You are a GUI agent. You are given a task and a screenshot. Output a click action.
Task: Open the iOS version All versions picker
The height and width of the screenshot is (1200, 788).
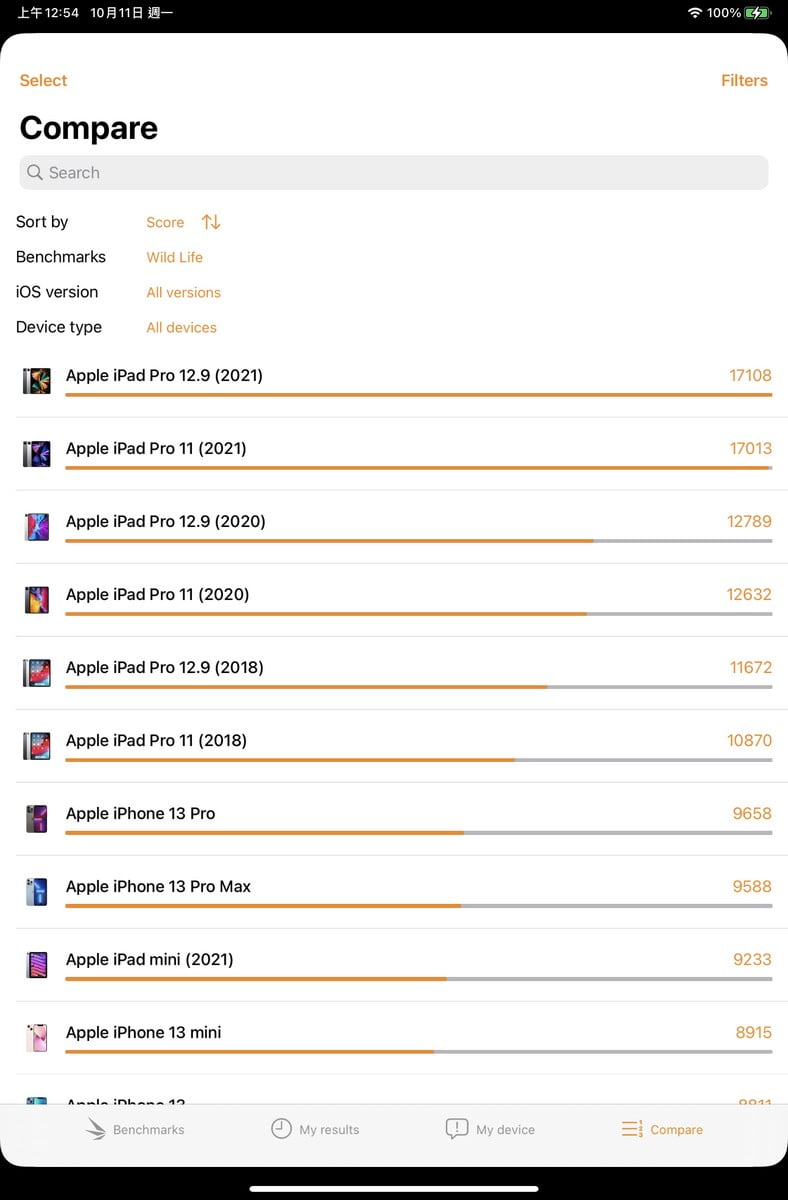pyautogui.click(x=183, y=292)
